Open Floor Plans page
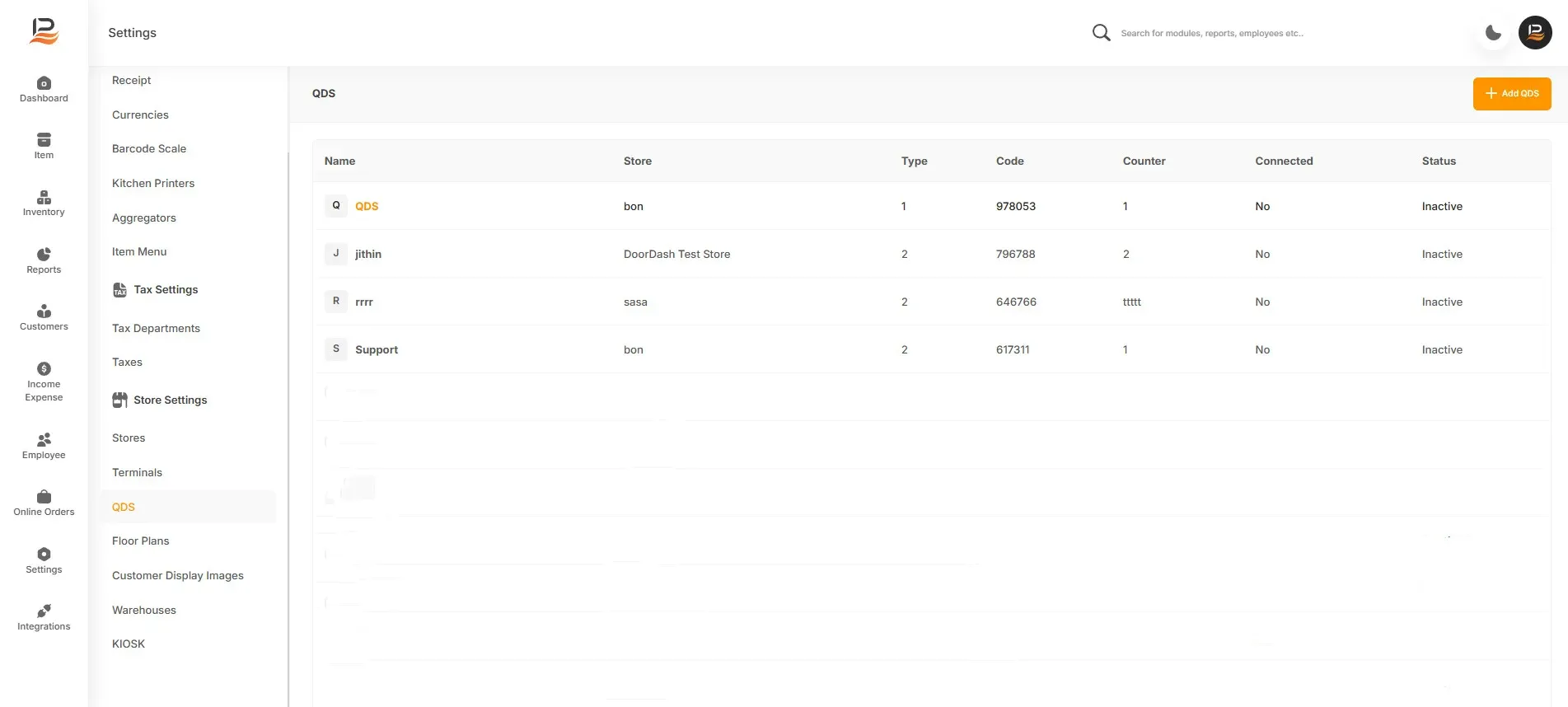The image size is (1568, 707). pyautogui.click(x=140, y=541)
